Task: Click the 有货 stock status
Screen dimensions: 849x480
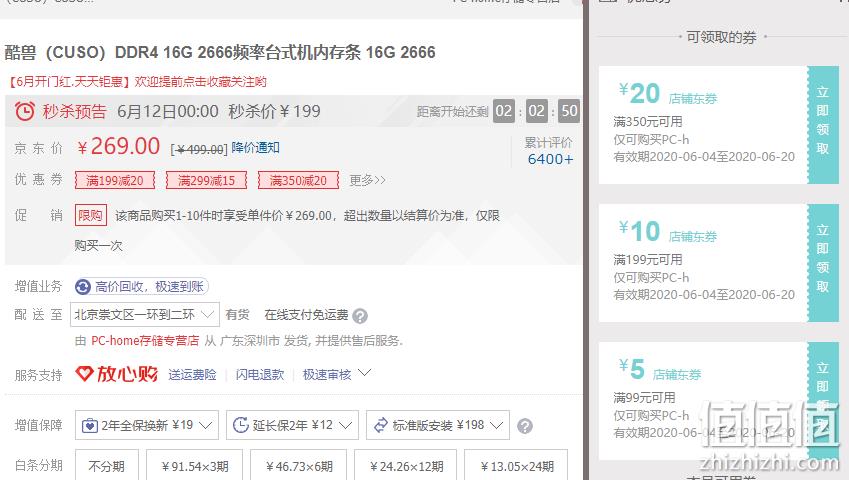Action: 237,315
